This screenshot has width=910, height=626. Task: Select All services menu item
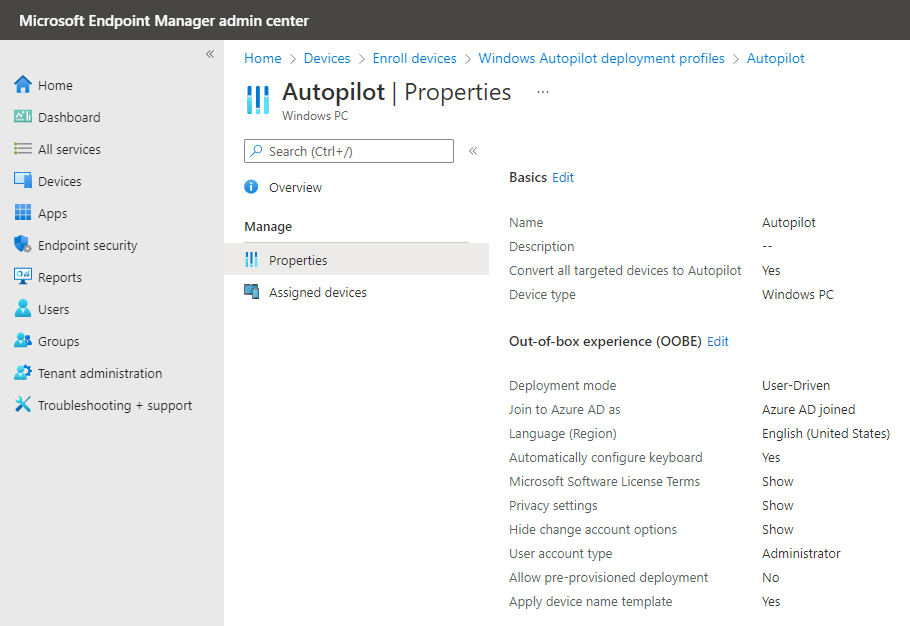69,149
